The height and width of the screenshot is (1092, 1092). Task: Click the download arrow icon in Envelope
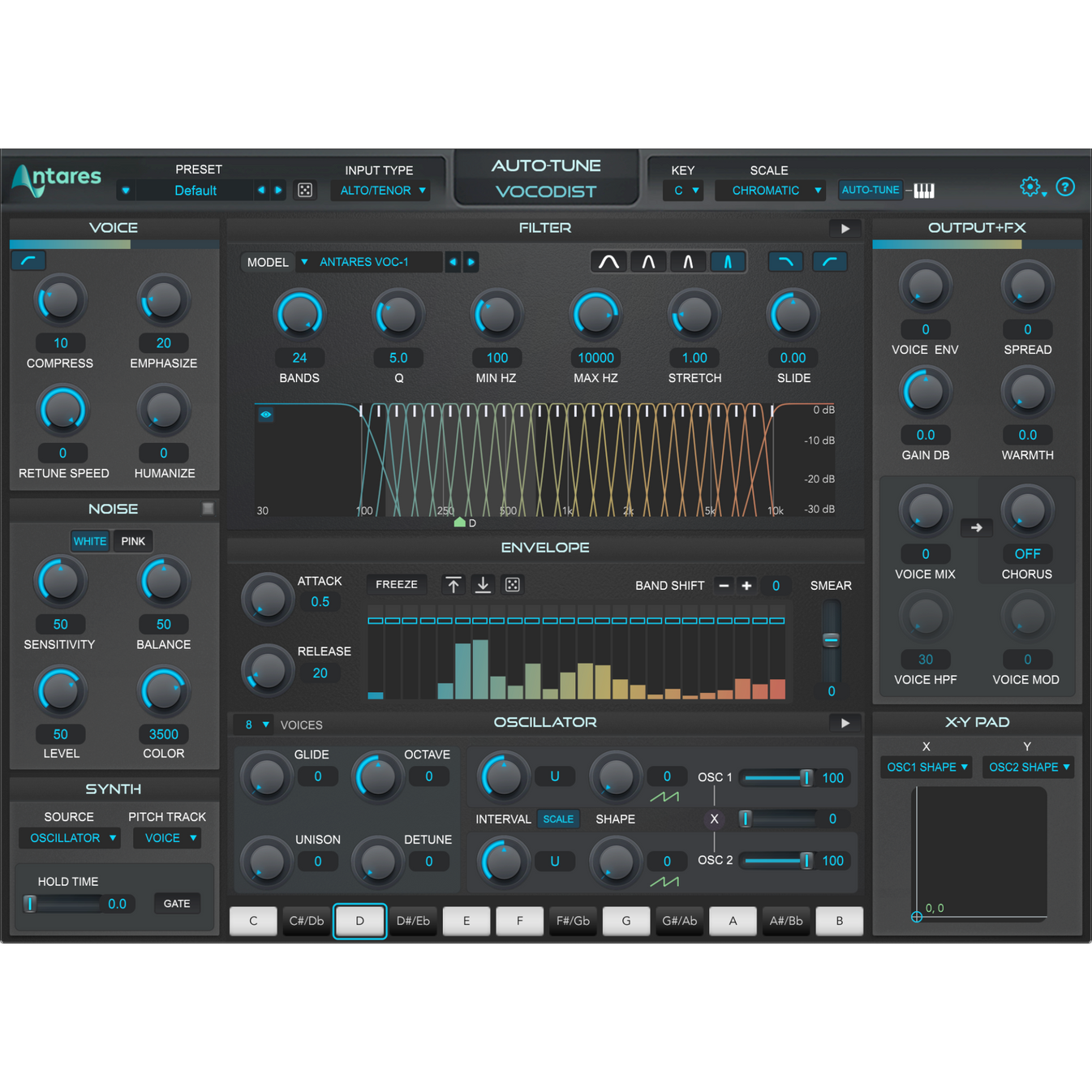pyautogui.click(x=484, y=584)
